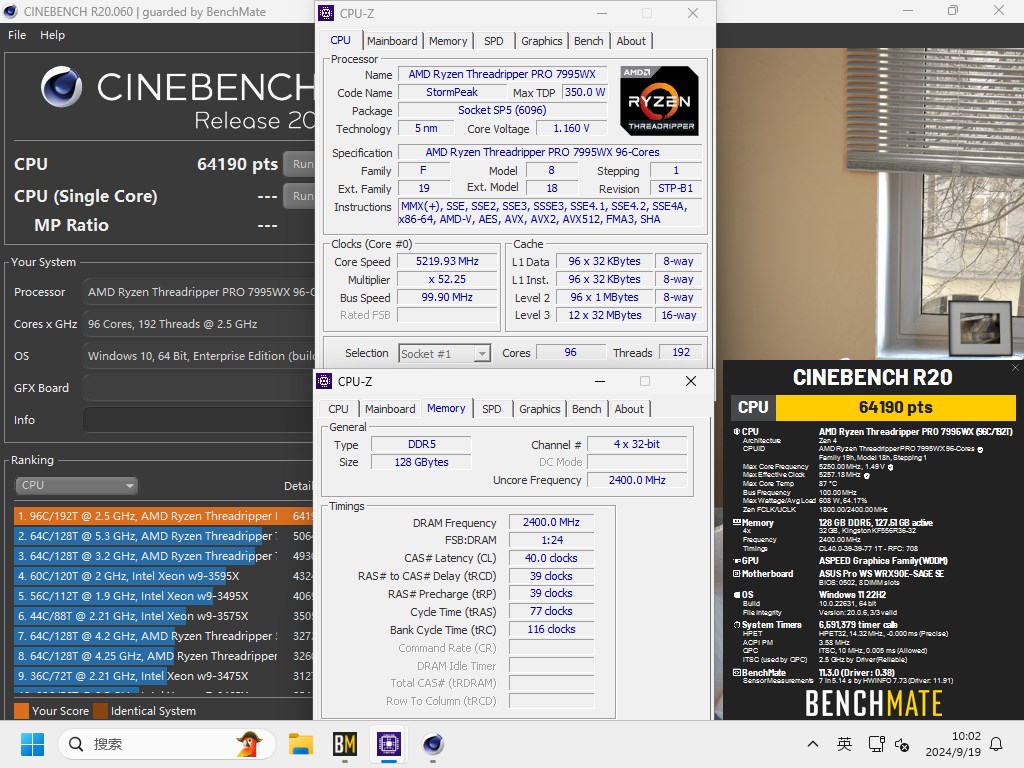1024x768 pixels.
Task: Select the About tab in lower CPU-Z
Action: (x=629, y=409)
